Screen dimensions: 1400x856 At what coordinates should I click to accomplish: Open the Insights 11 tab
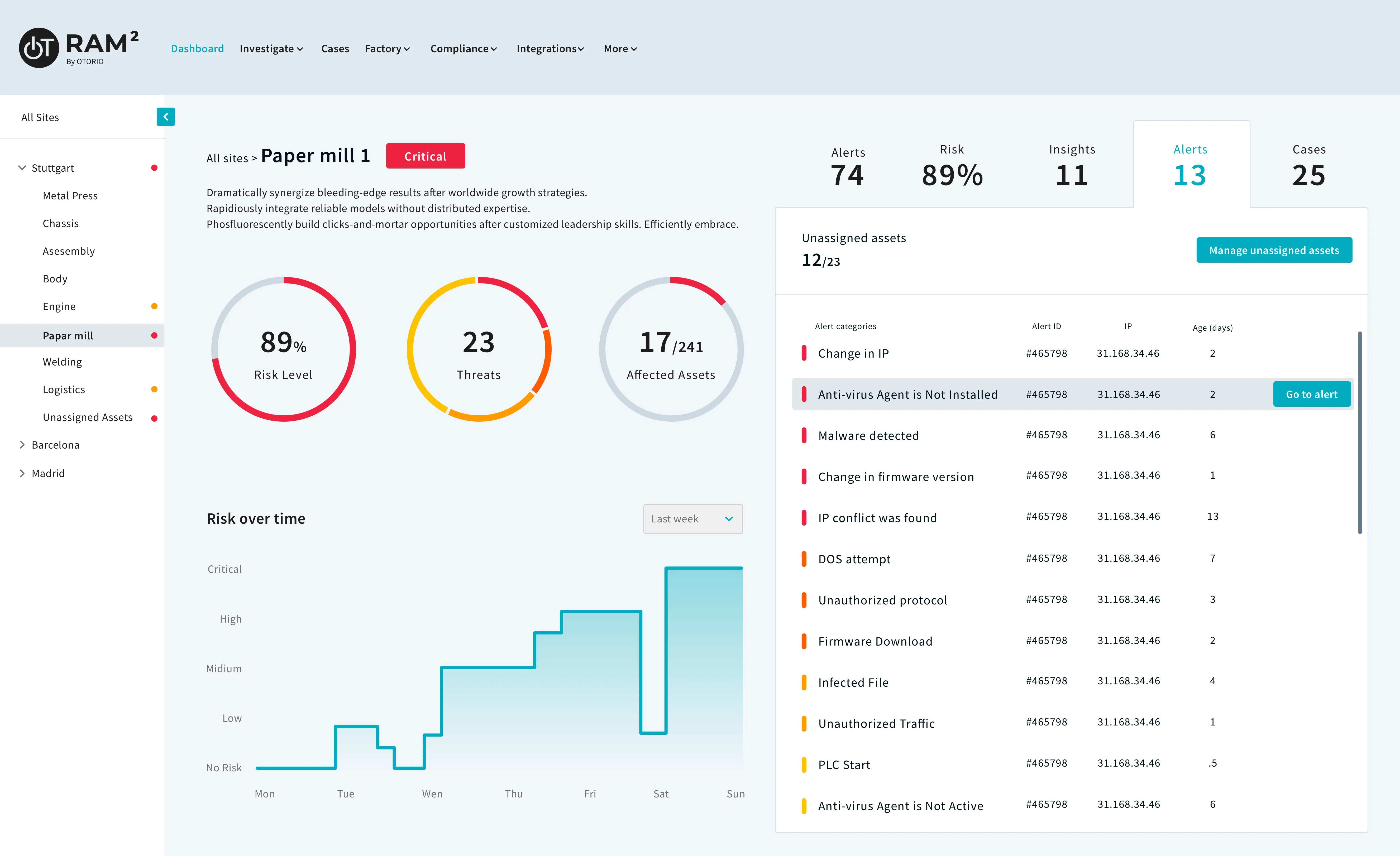1072,165
